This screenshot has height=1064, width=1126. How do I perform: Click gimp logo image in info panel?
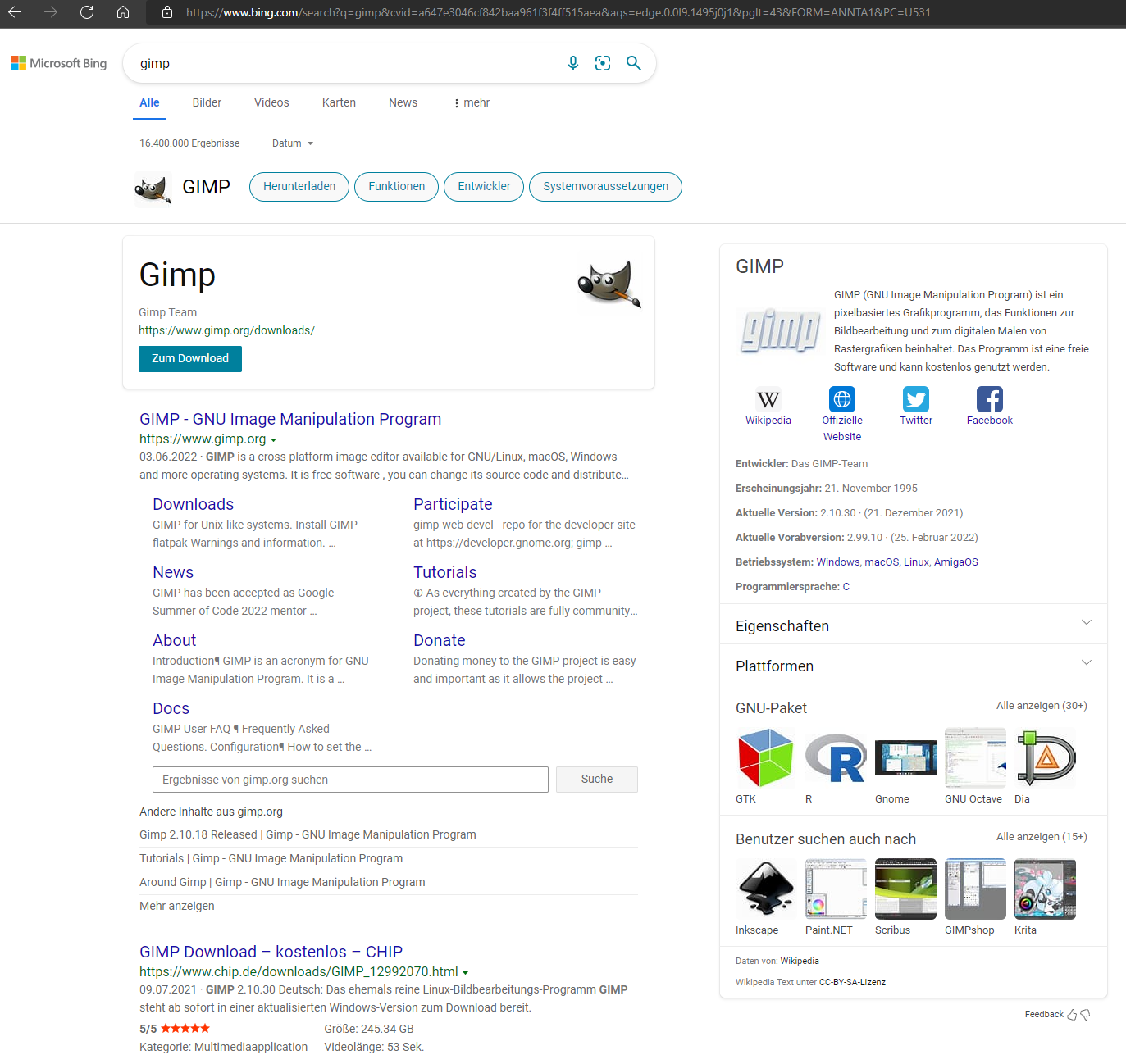point(780,331)
